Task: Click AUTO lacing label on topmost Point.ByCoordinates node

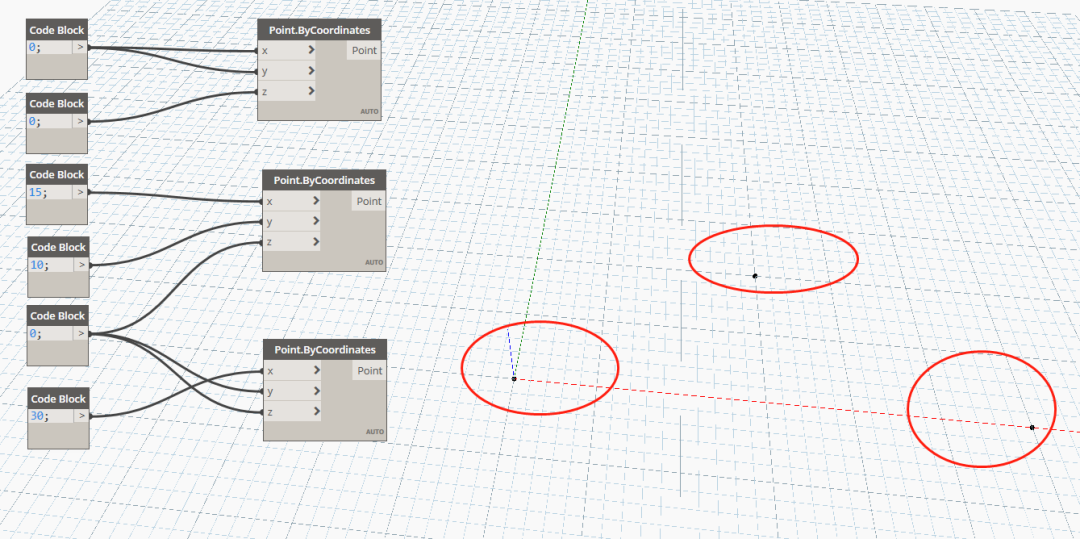Action: (369, 112)
